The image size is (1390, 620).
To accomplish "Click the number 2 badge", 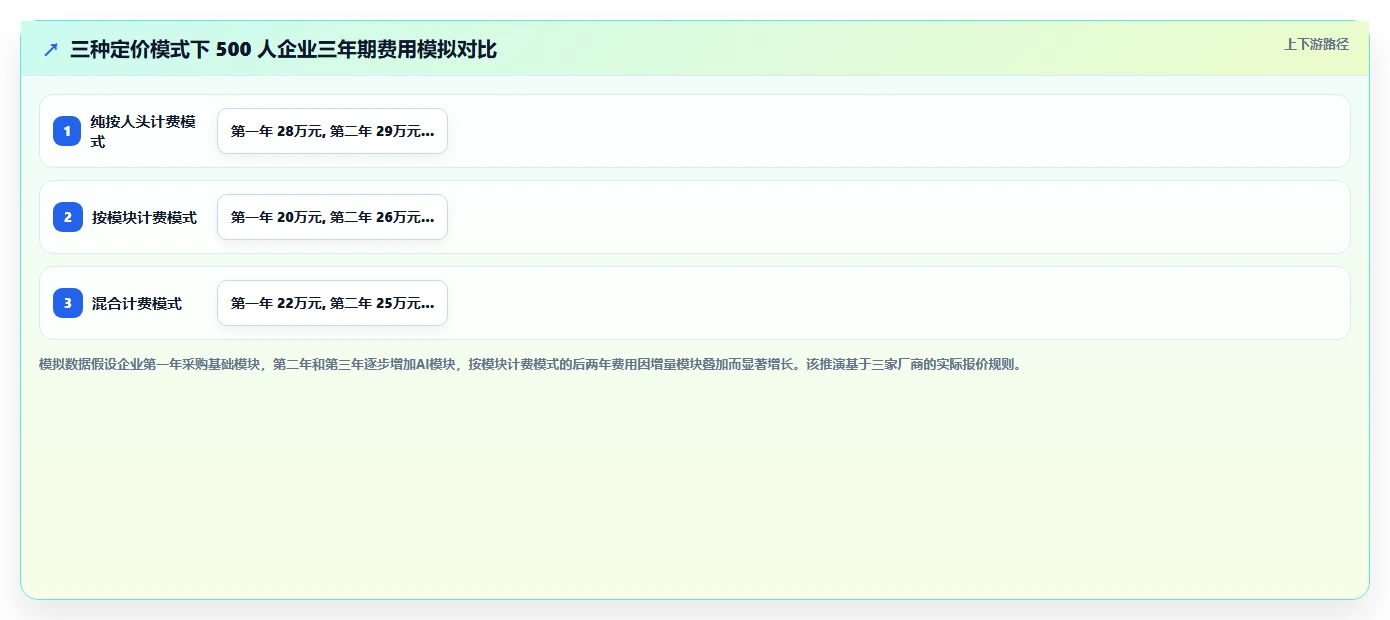I will click(x=67, y=217).
